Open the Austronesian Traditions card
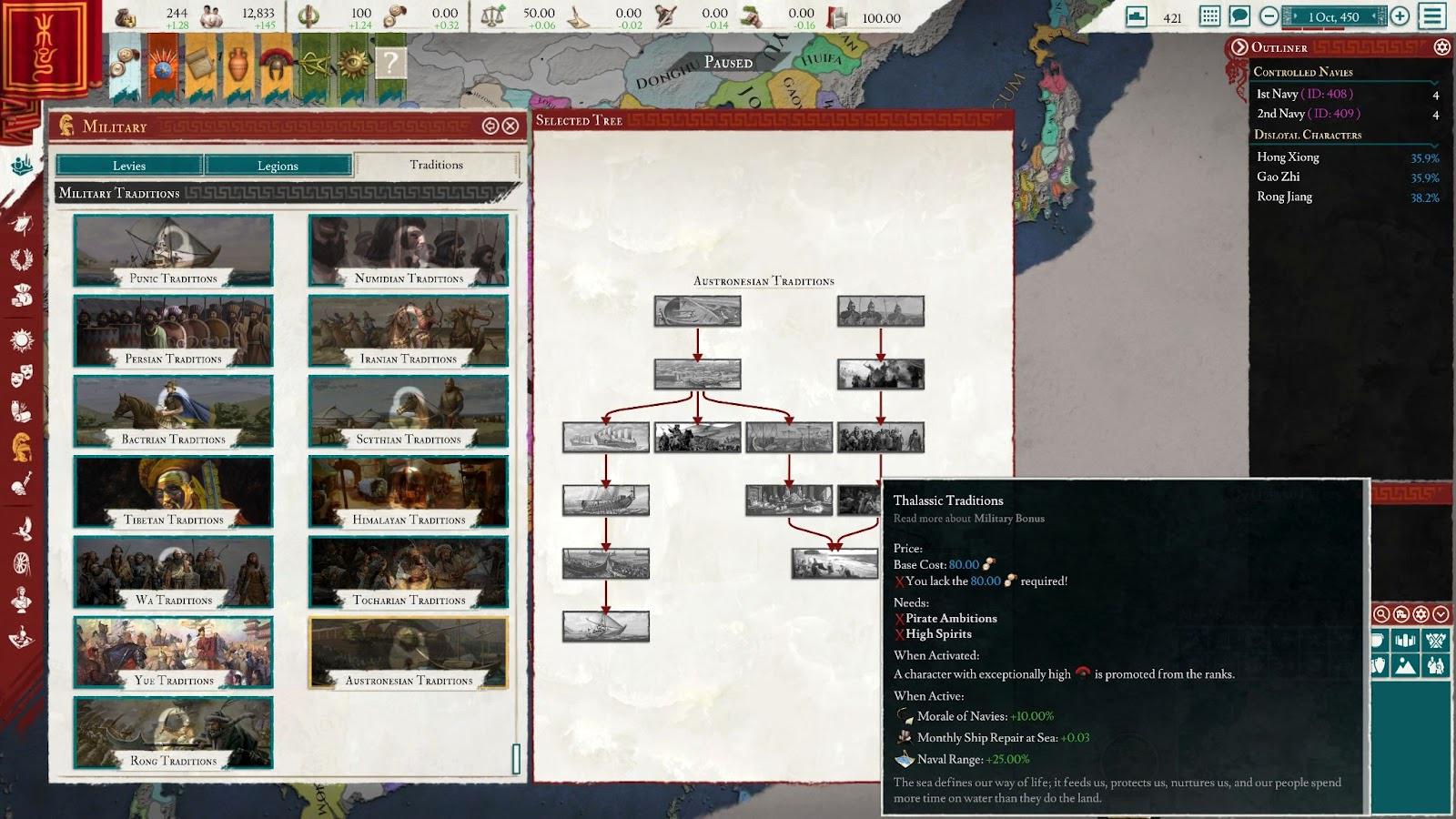The image size is (1456, 819). click(409, 653)
